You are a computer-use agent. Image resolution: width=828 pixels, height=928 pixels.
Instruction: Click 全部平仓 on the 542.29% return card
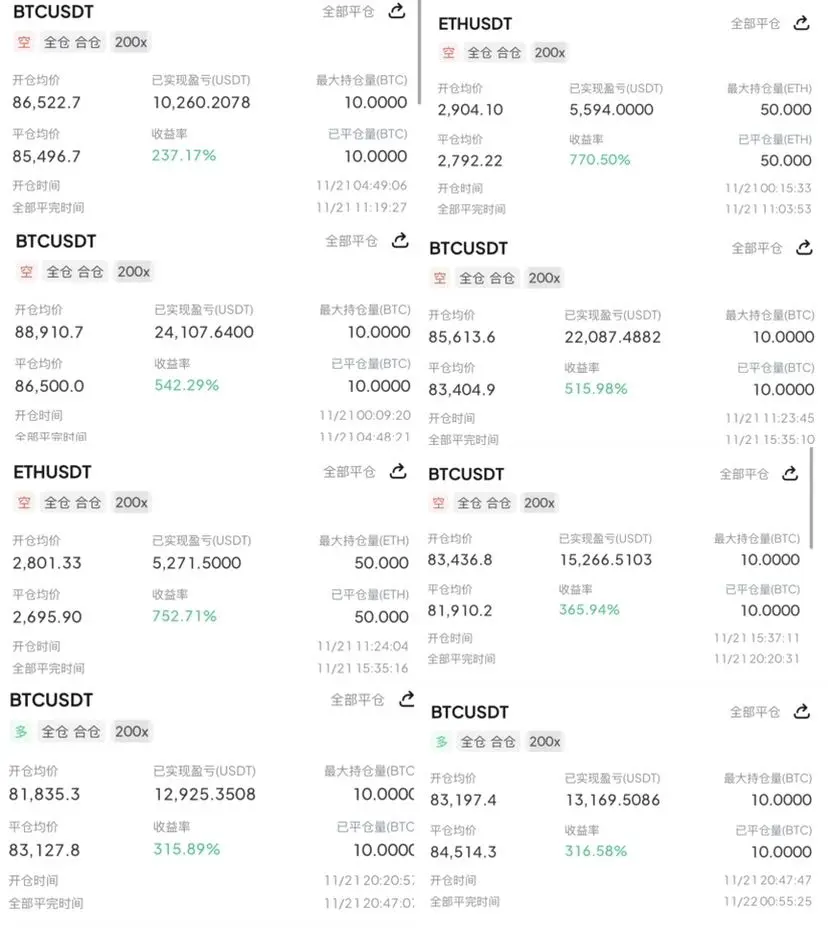pyautogui.click(x=351, y=241)
